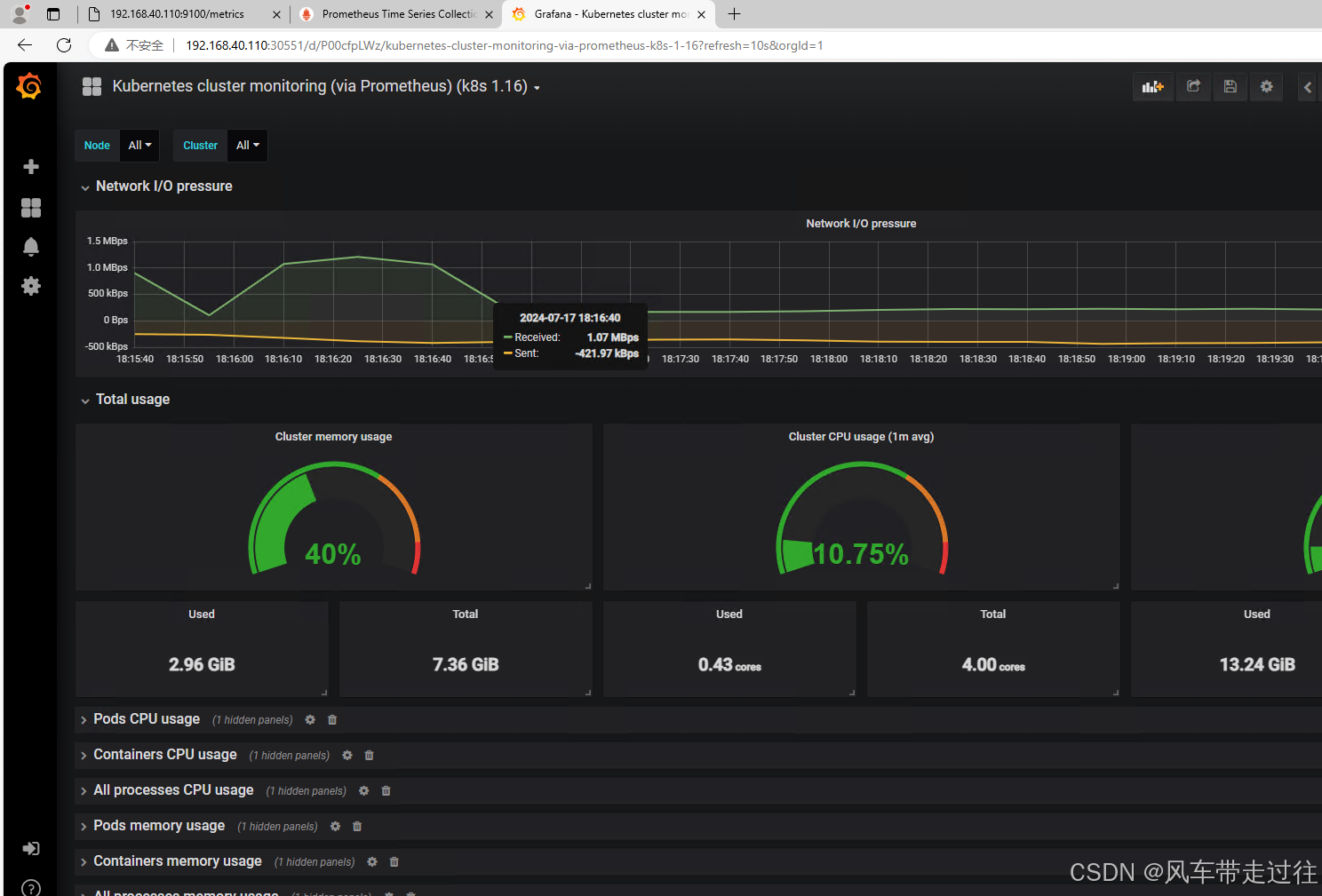Delete the Containers memory usage row

click(x=394, y=862)
